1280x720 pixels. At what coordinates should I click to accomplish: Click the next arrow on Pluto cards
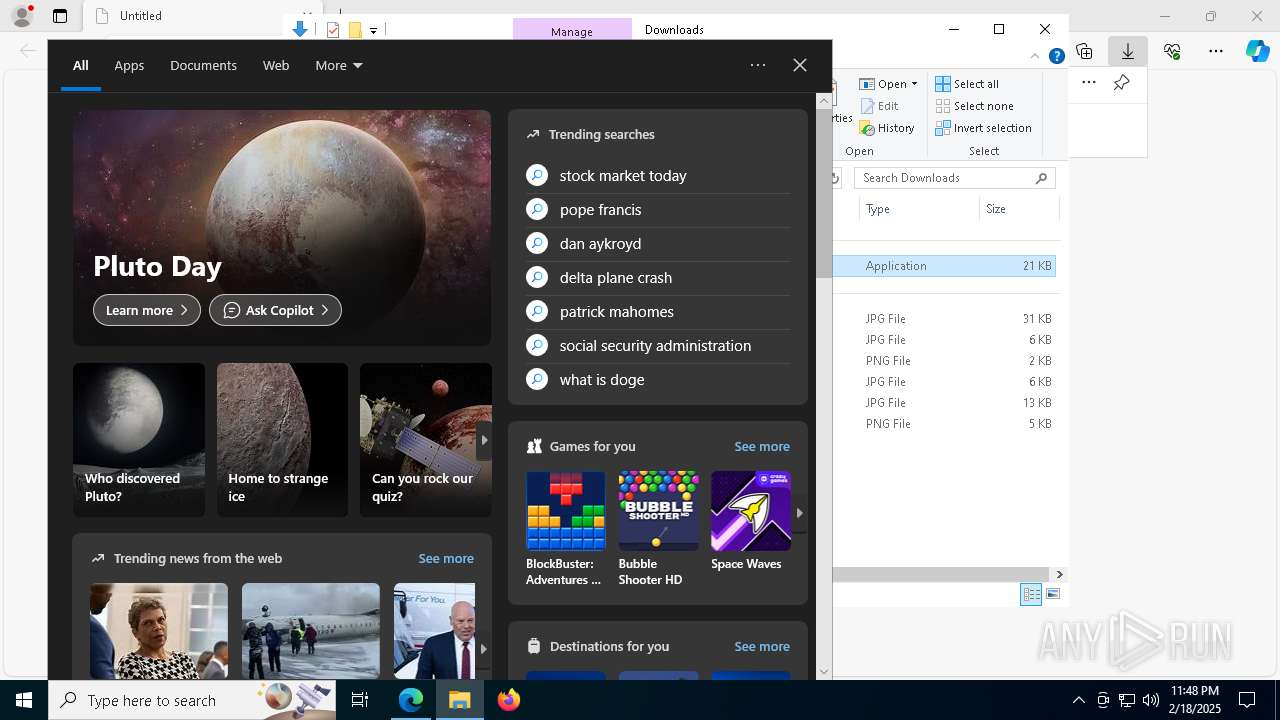[484, 440]
